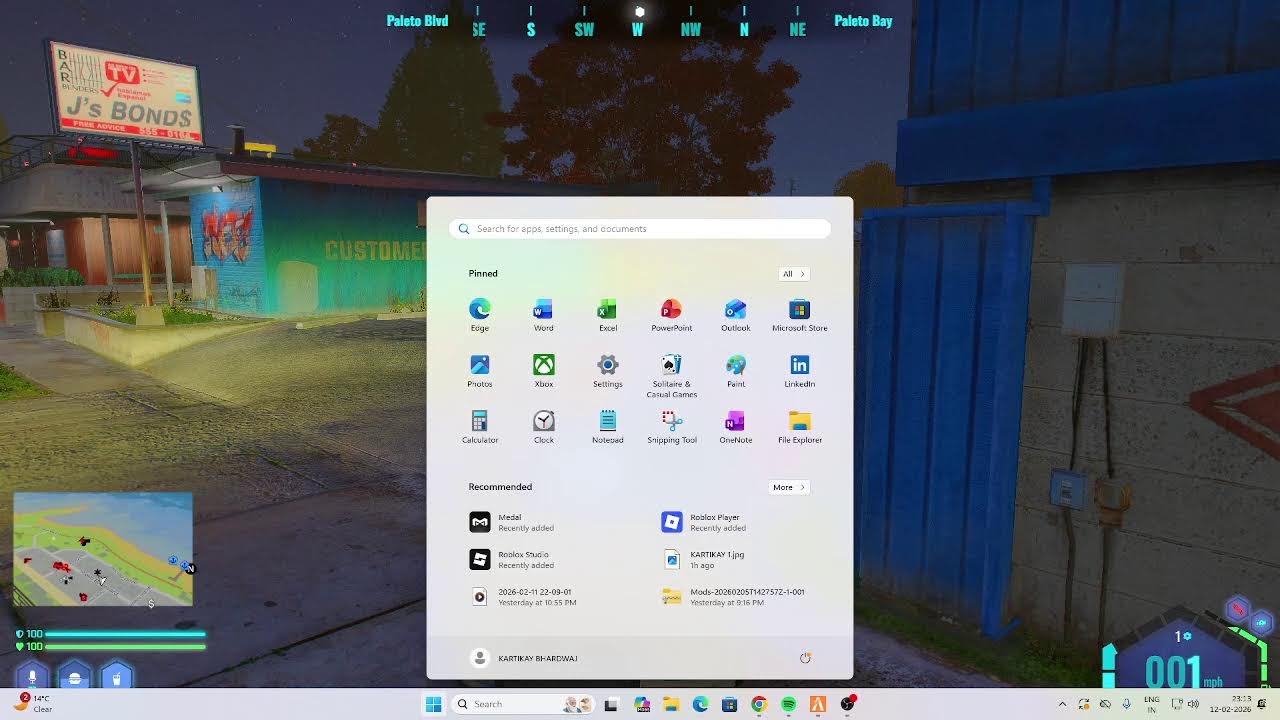Expand recommended items with More button
This screenshot has width=1280, height=720.
(x=788, y=487)
